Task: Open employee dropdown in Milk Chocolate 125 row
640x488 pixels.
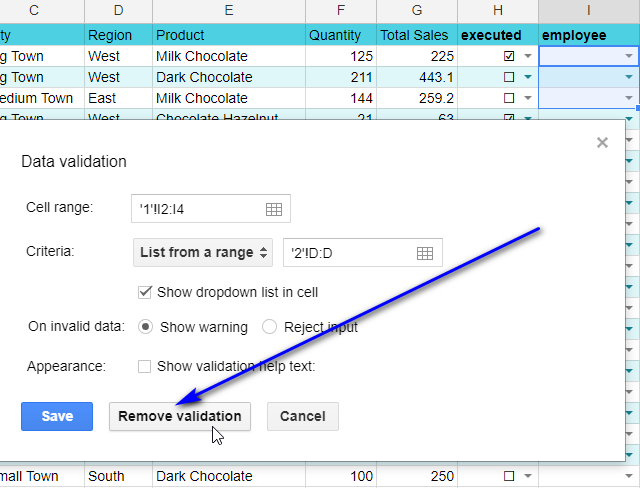Action: click(x=629, y=56)
